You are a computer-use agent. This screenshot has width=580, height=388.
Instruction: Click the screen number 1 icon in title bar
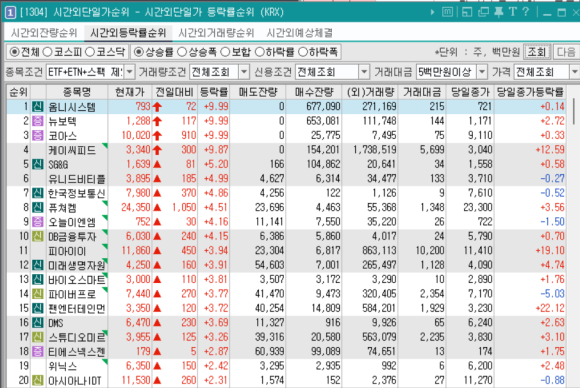coord(10,13)
